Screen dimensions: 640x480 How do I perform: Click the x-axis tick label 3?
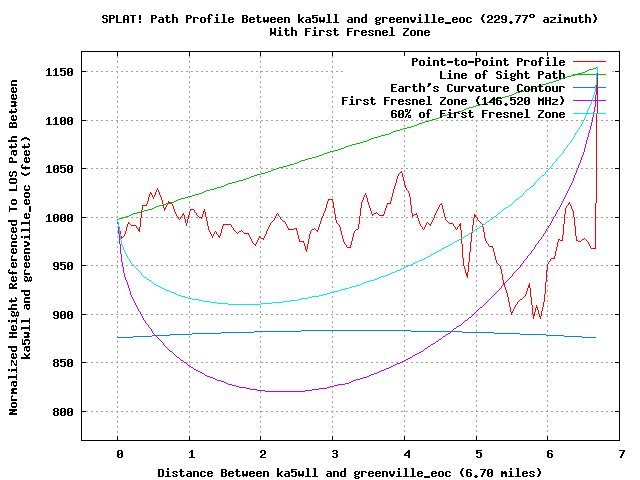335,454
